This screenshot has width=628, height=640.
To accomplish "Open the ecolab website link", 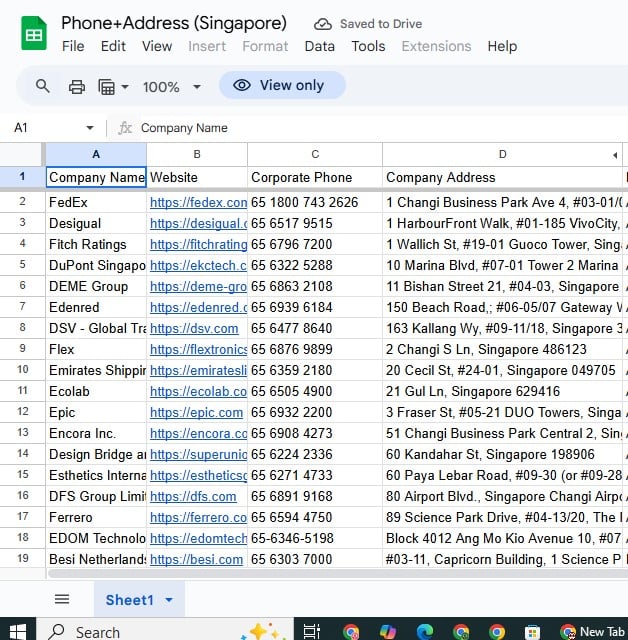I will click(198, 391).
